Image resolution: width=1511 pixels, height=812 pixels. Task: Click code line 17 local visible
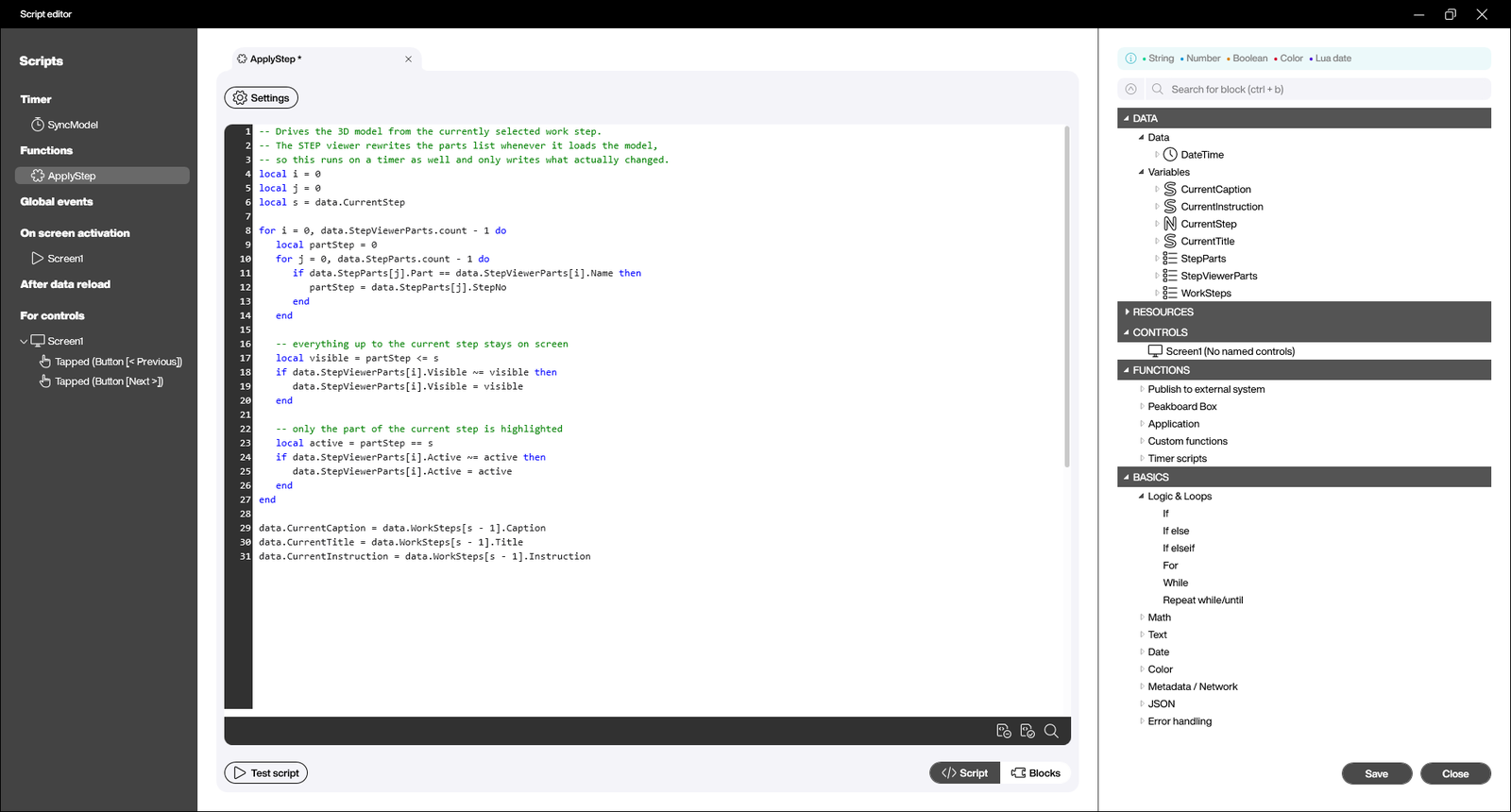coord(357,358)
